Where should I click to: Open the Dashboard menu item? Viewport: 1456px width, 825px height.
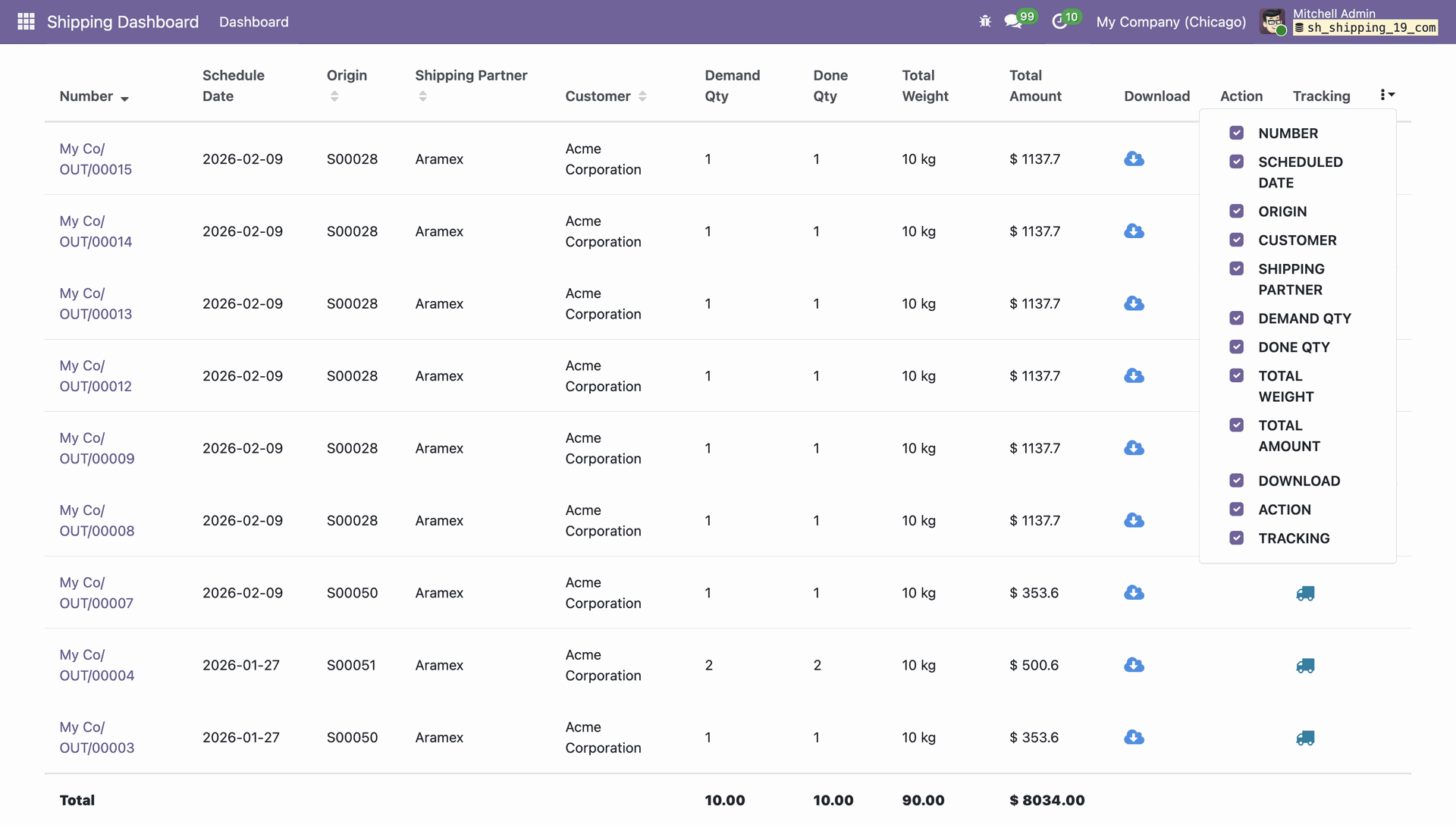tap(253, 22)
